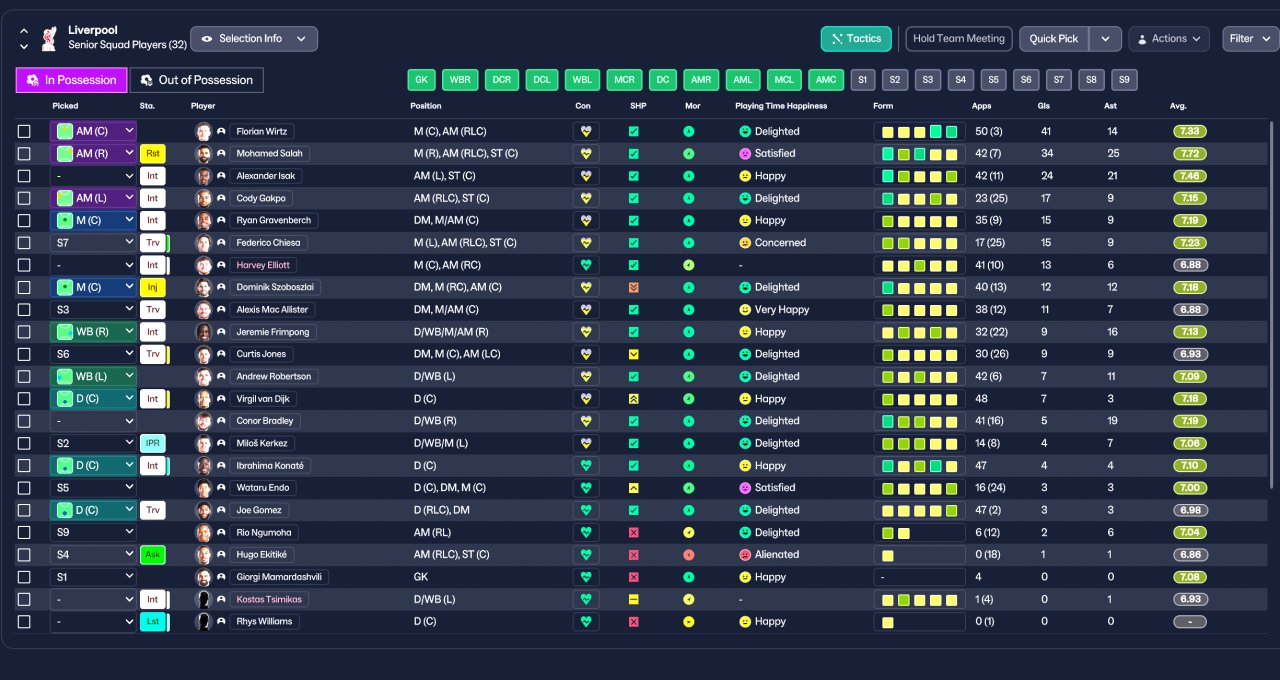This screenshot has height=680, width=1280.
Task: Select Alexander Isak's row checkbox
Action: [24, 176]
